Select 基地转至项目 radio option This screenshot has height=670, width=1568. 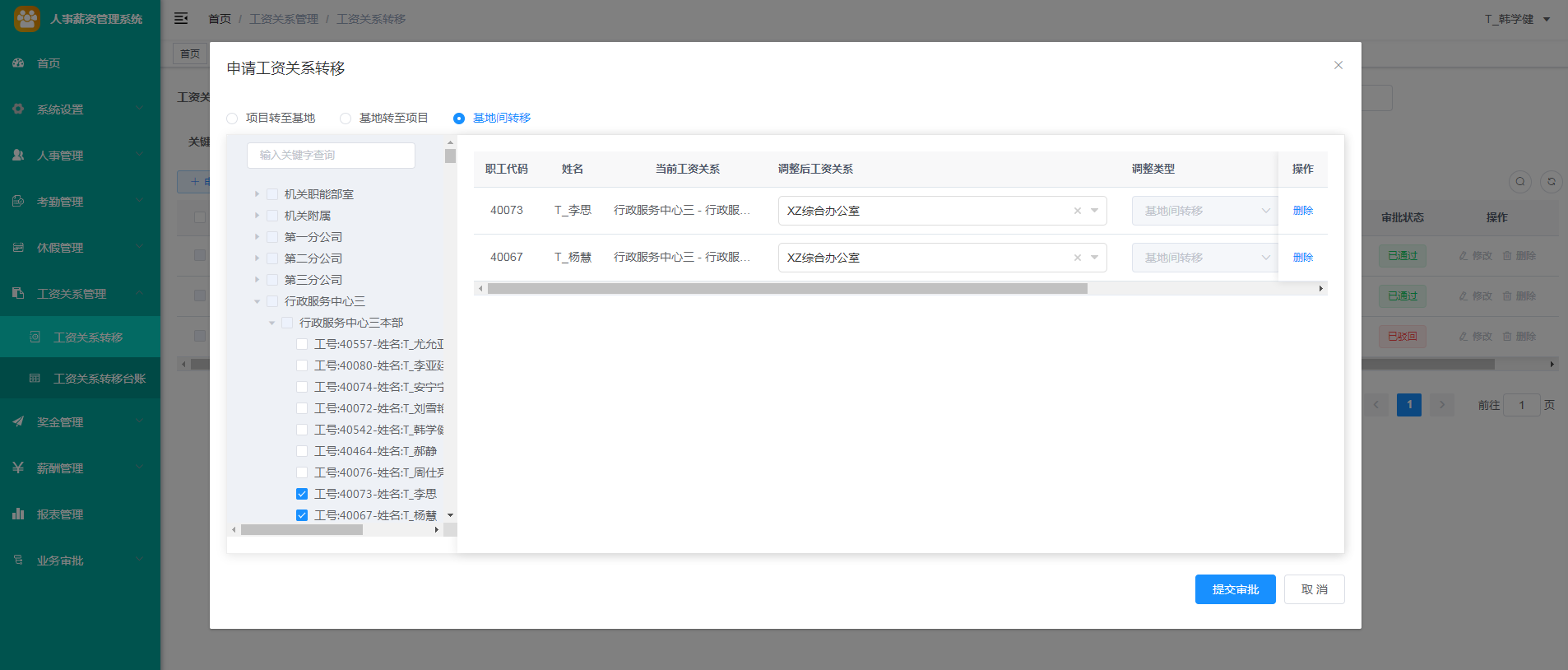(x=346, y=119)
